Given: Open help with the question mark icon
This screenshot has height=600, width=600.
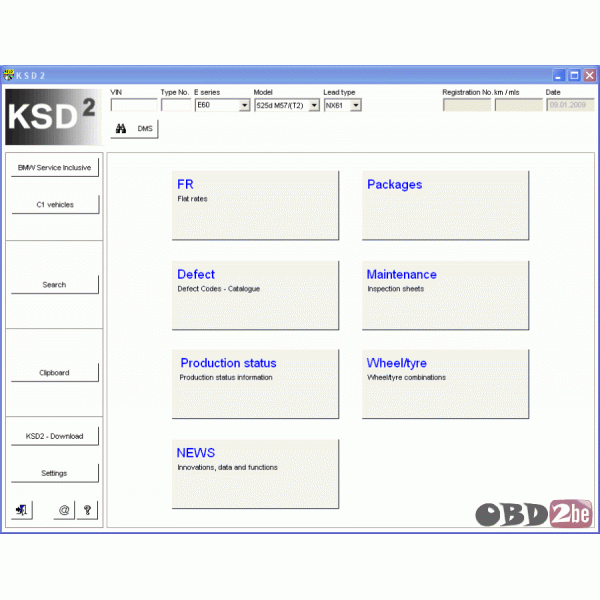Looking at the screenshot, I should click(87, 510).
